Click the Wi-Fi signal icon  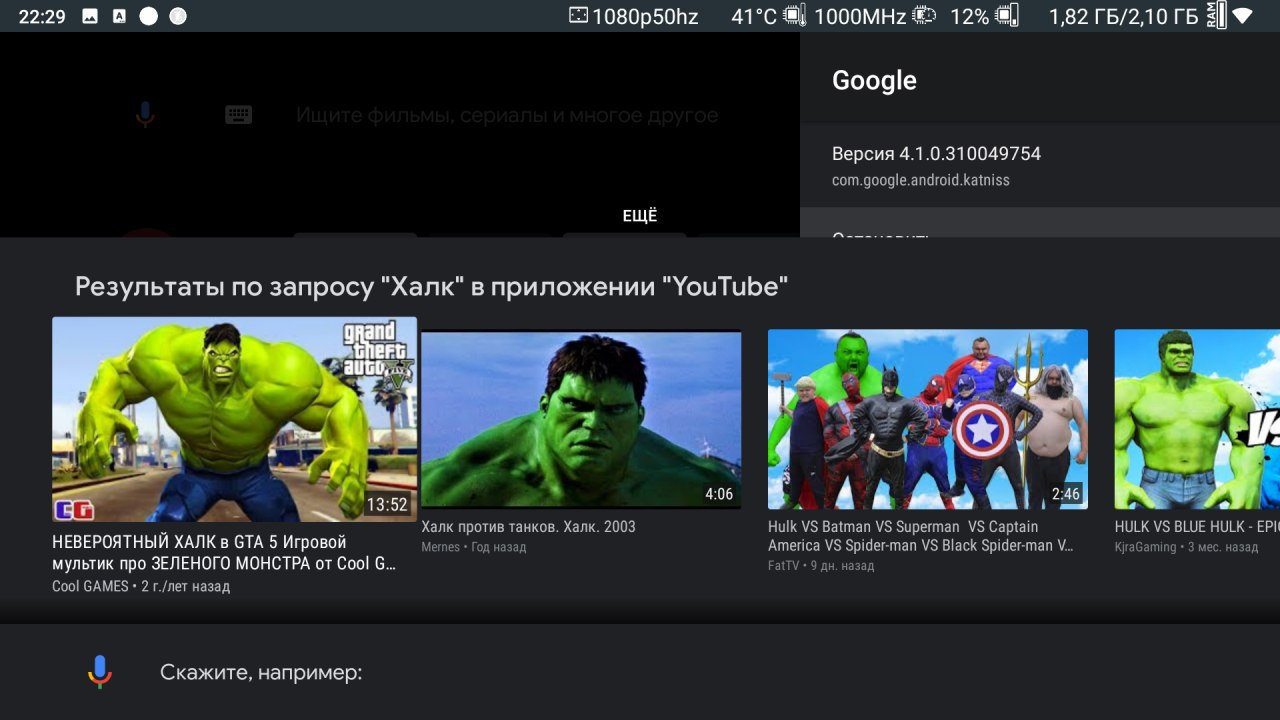click(1243, 16)
